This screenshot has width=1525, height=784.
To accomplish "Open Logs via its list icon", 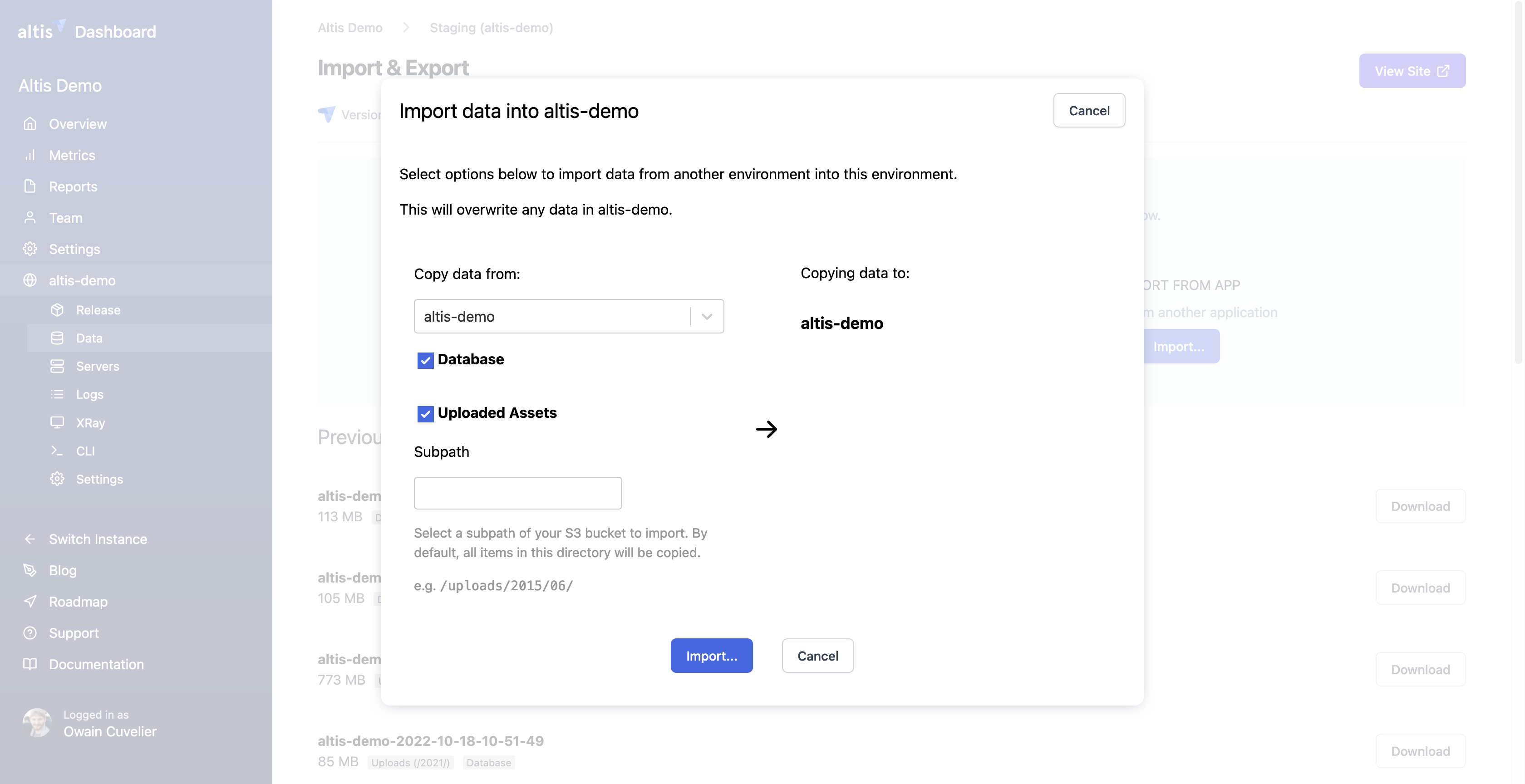I will (58, 394).
